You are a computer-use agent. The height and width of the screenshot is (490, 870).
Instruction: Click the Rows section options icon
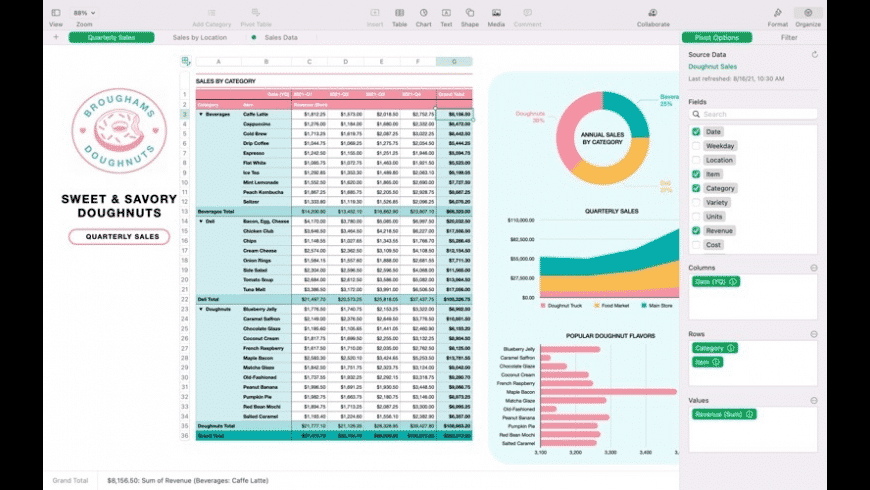click(x=813, y=334)
